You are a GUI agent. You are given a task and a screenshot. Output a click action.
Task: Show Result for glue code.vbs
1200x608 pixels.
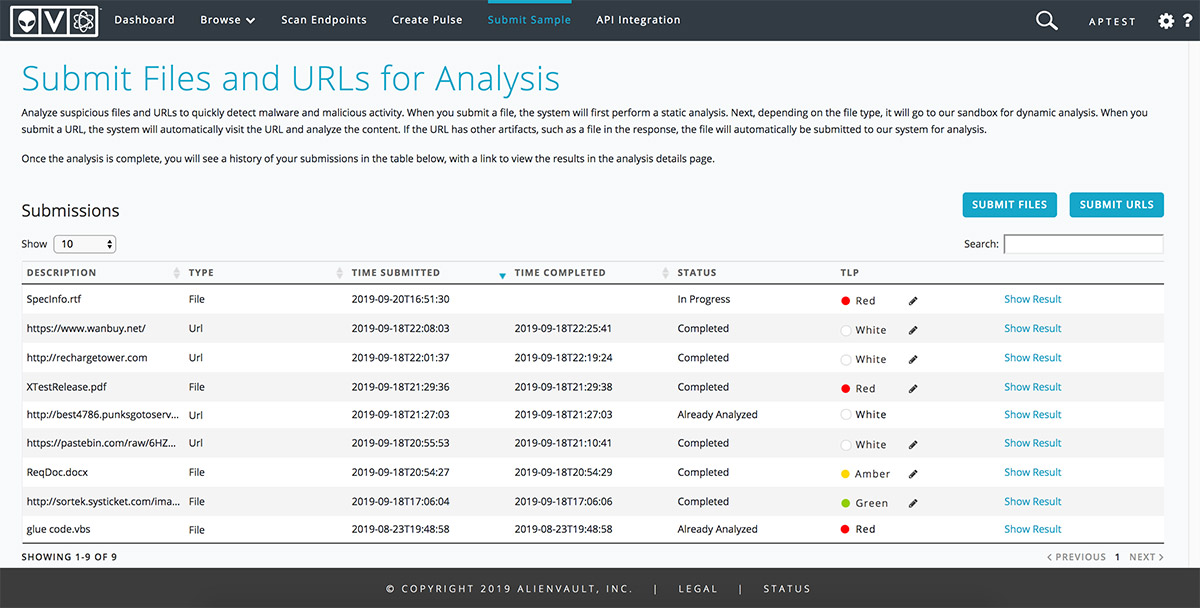click(1033, 529)
